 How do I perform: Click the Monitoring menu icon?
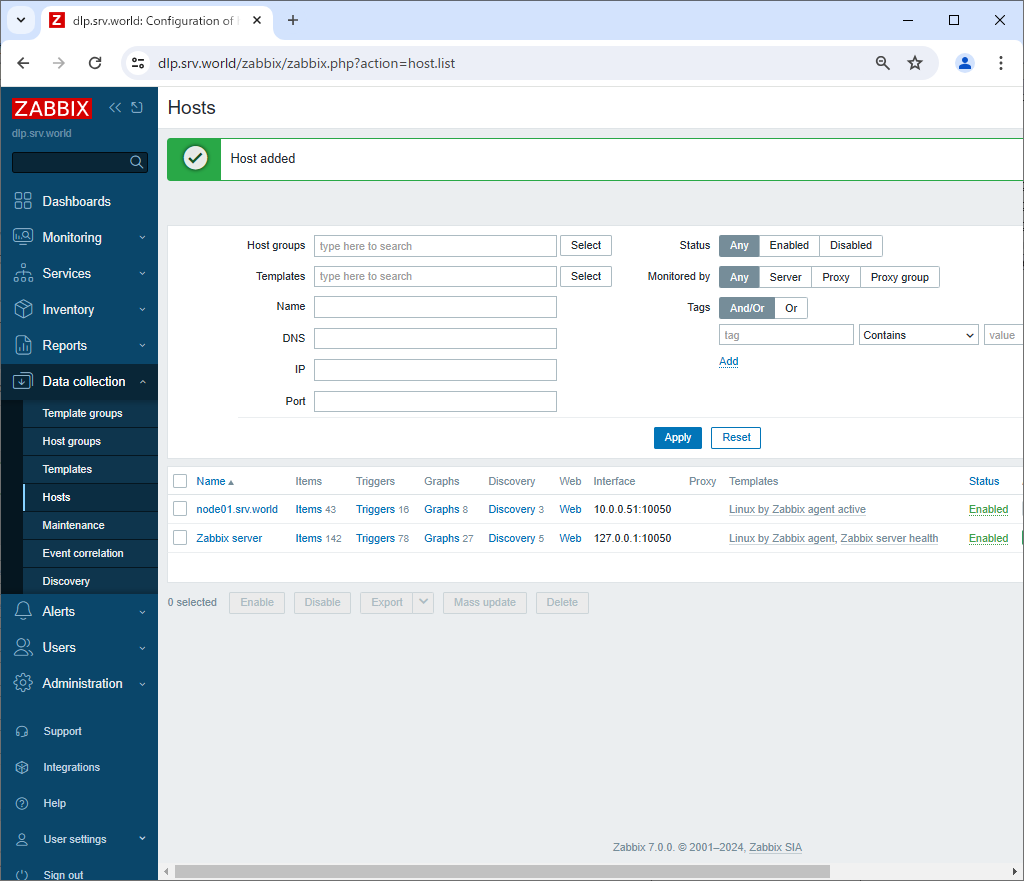(23, 237)
